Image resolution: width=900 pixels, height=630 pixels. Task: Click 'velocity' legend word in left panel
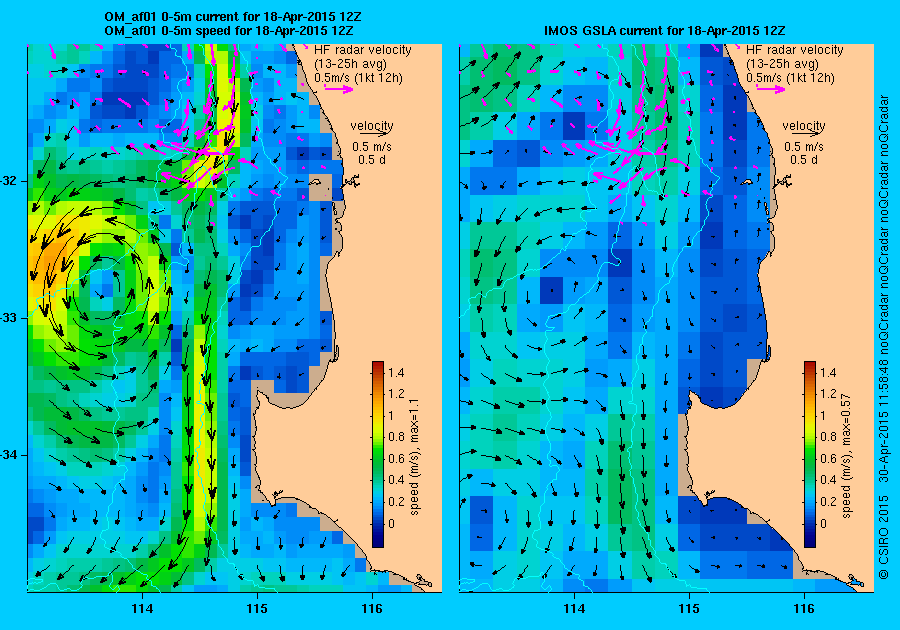tap(372, 125)
